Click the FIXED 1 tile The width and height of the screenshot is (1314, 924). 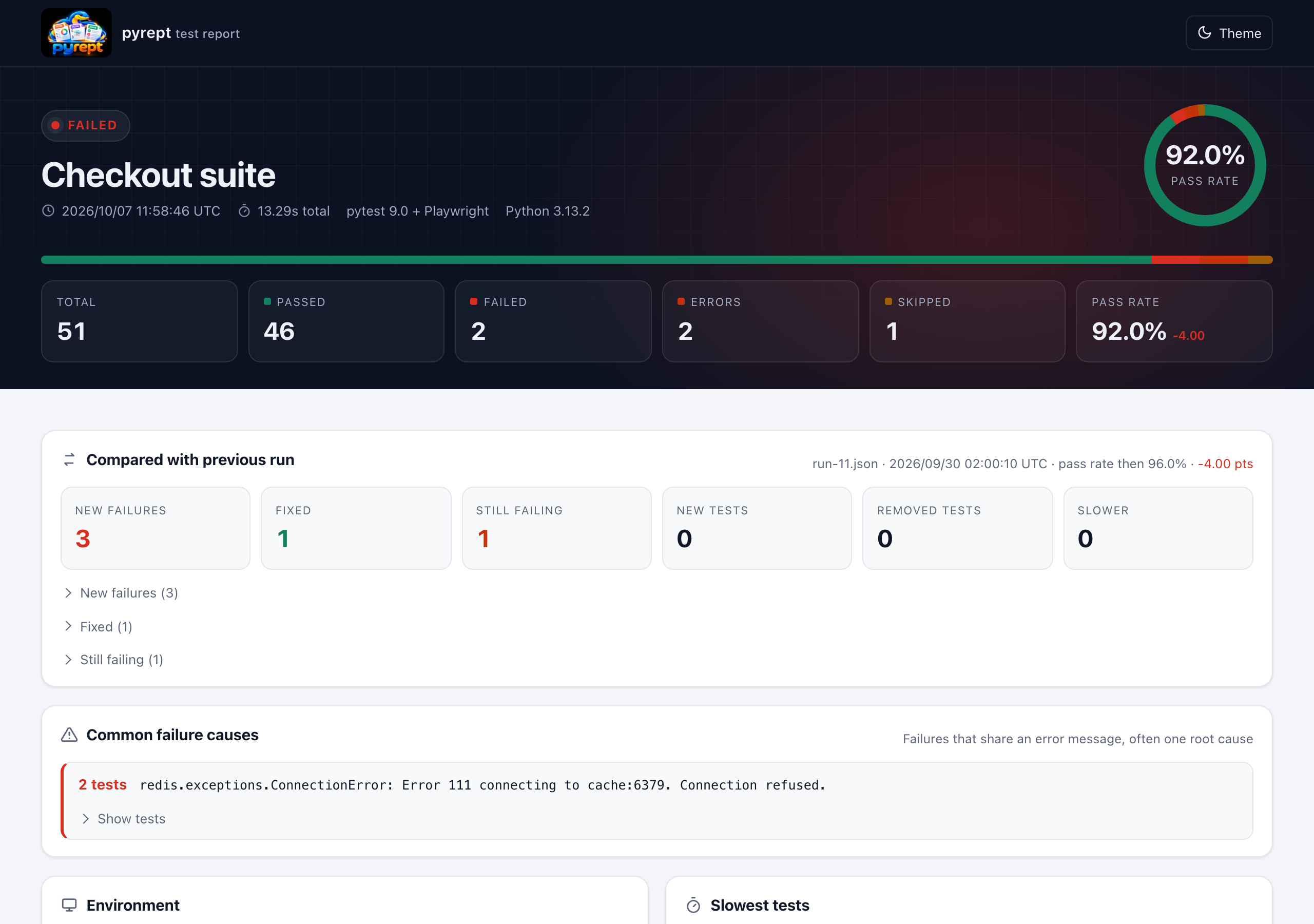356,528
